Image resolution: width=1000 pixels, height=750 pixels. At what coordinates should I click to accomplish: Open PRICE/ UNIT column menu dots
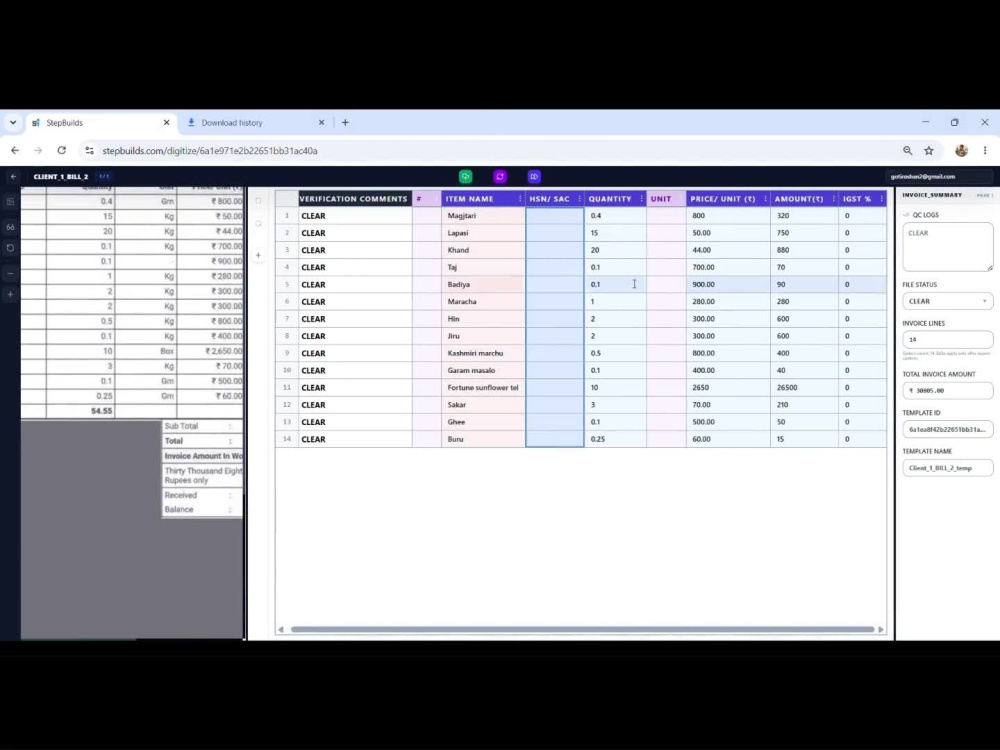pyautogui.click(x=765, y=199)
